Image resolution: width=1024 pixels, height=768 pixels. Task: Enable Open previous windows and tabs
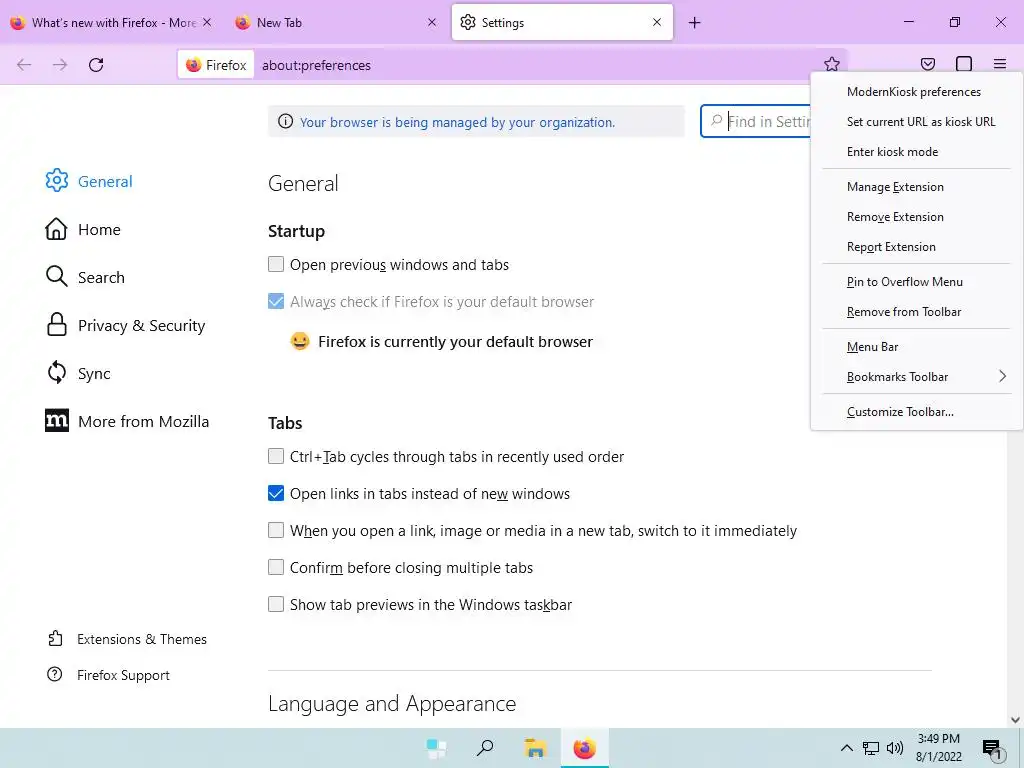(x=276, y=264)
